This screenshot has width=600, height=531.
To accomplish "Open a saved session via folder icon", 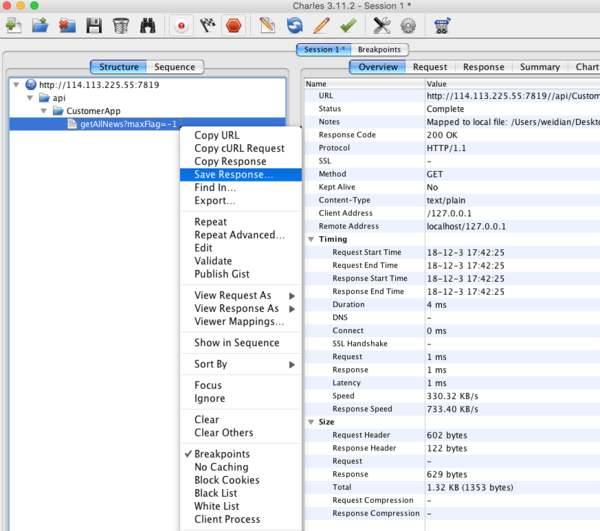I will click(x=40, y=26).
